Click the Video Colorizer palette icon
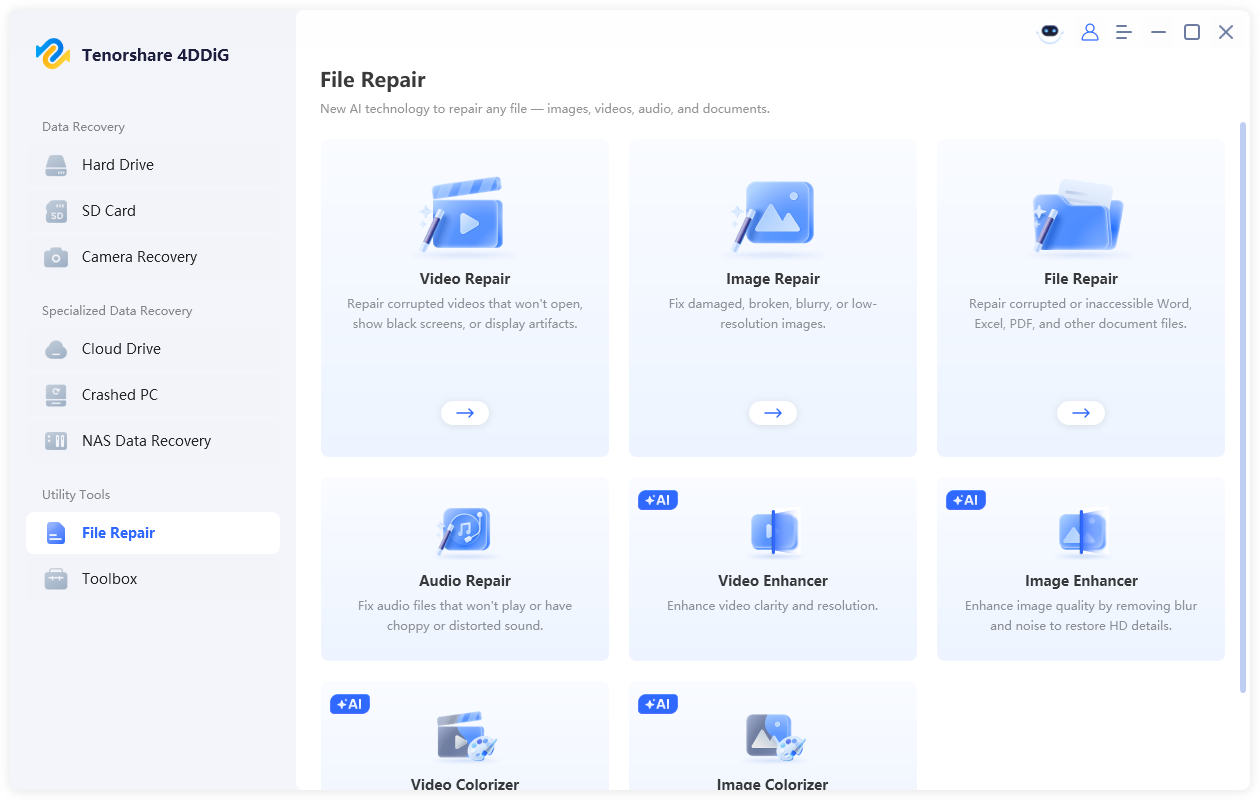1260x800 pixels. [466, 737]
